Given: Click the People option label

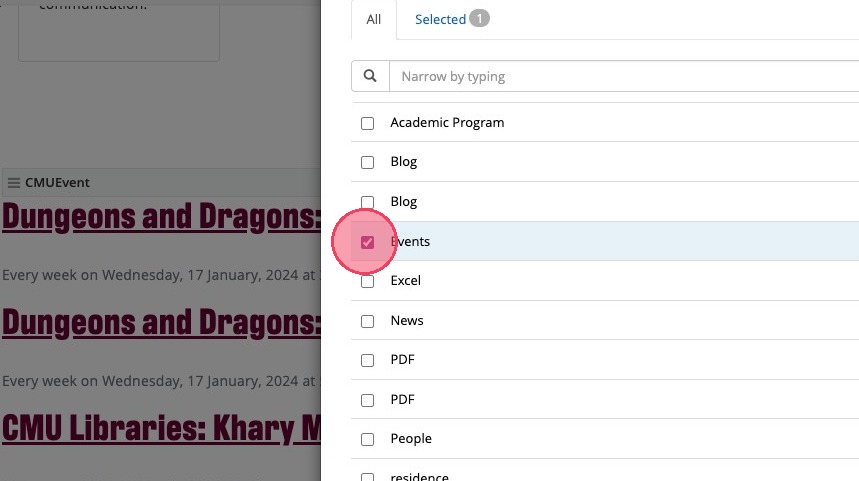Looking at the screenshot, I should tap(411, 439).
